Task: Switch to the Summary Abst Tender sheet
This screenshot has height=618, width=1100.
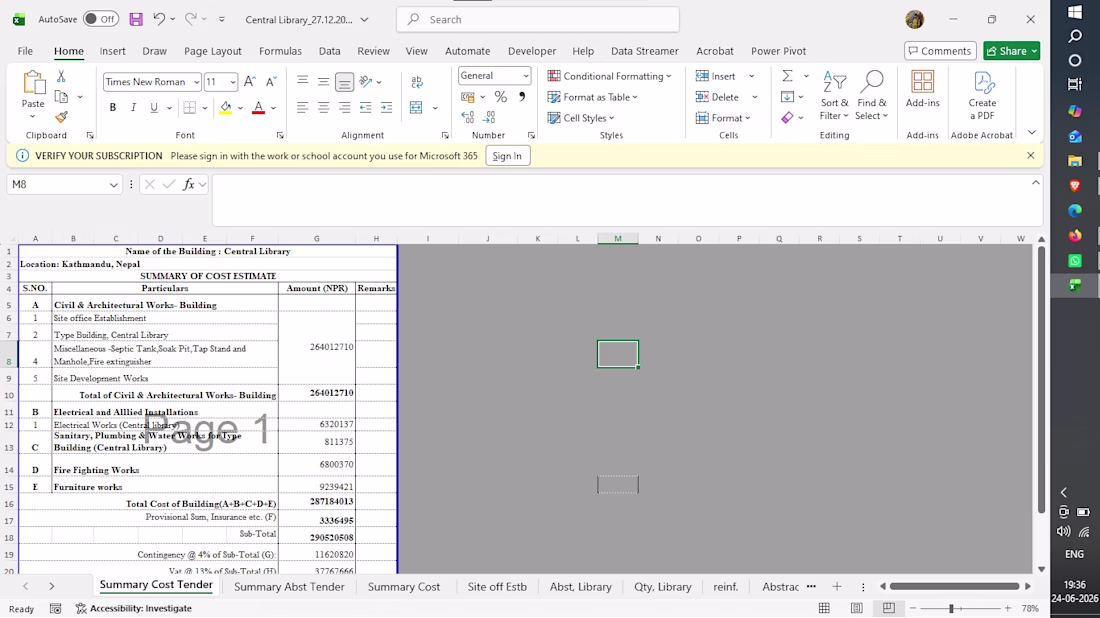Action: [289, 586]
